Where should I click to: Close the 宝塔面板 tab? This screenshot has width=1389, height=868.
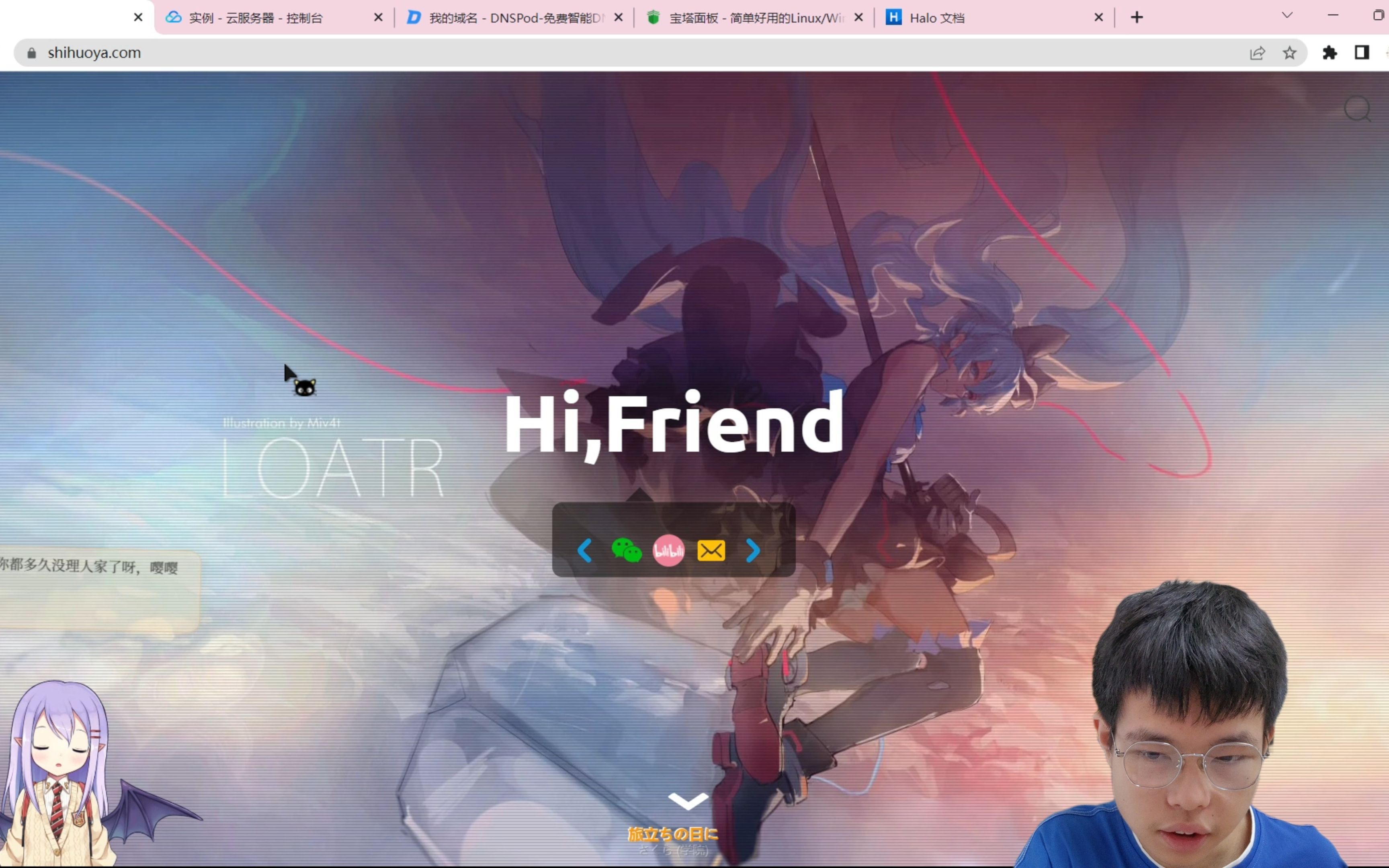858,18
